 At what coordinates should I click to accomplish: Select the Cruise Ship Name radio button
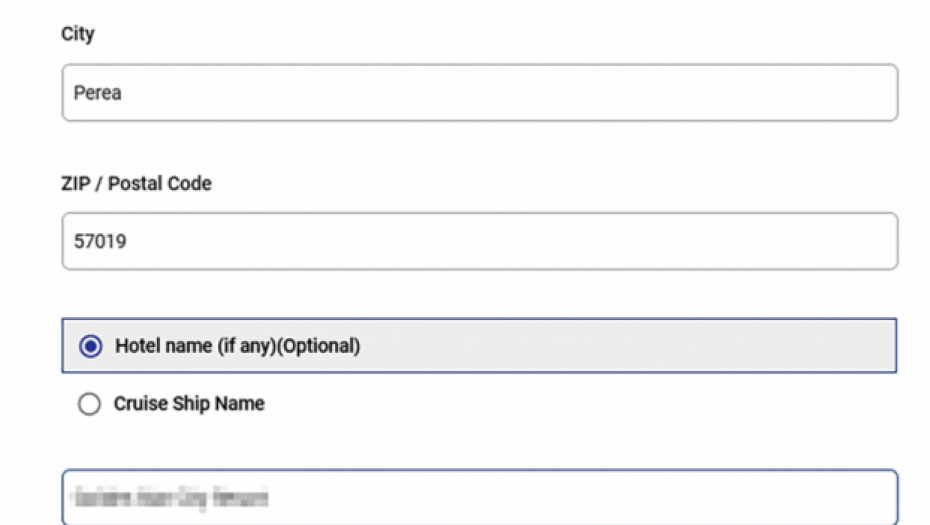(89, 404)
